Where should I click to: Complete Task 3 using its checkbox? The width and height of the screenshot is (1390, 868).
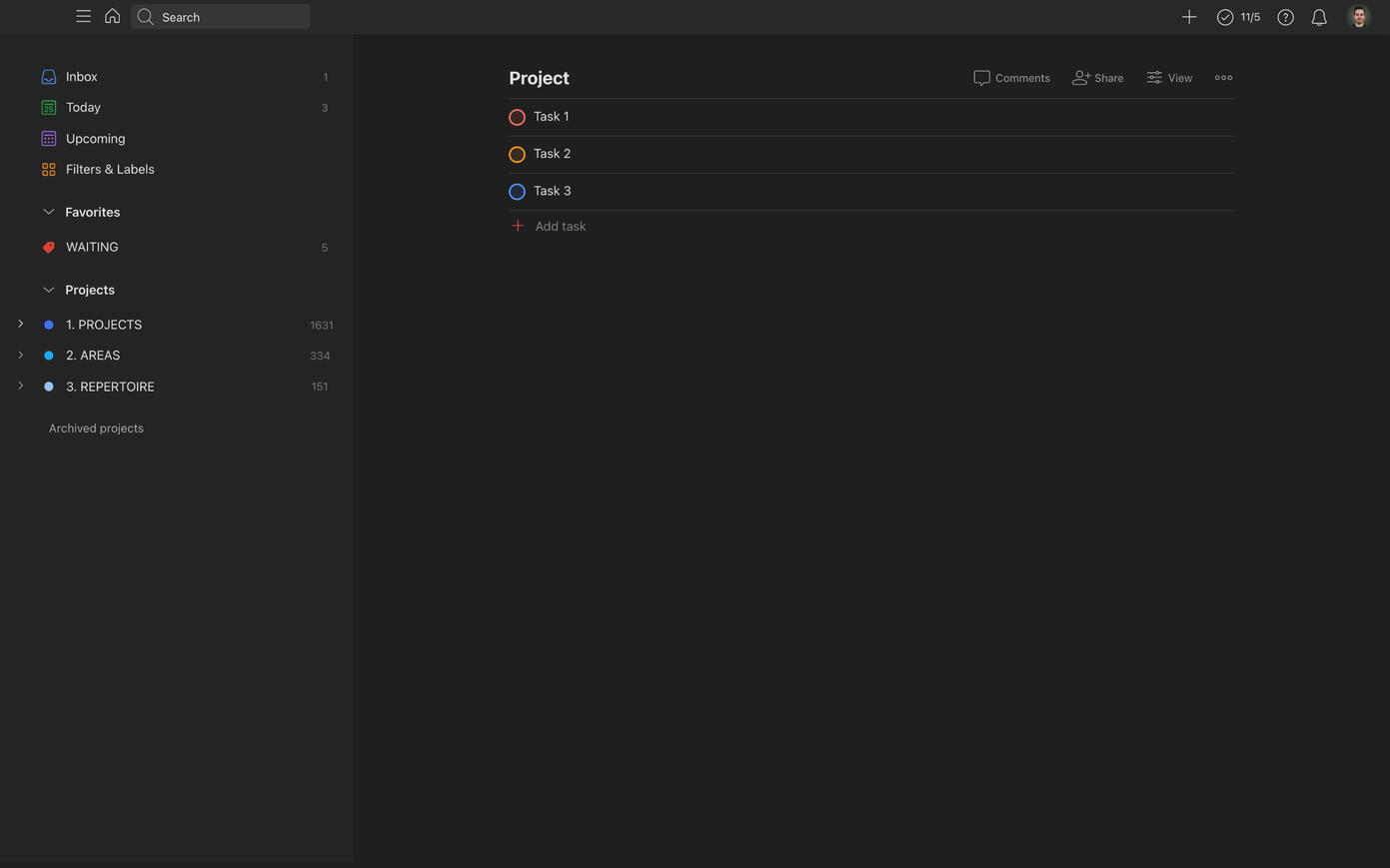(517, 191)
